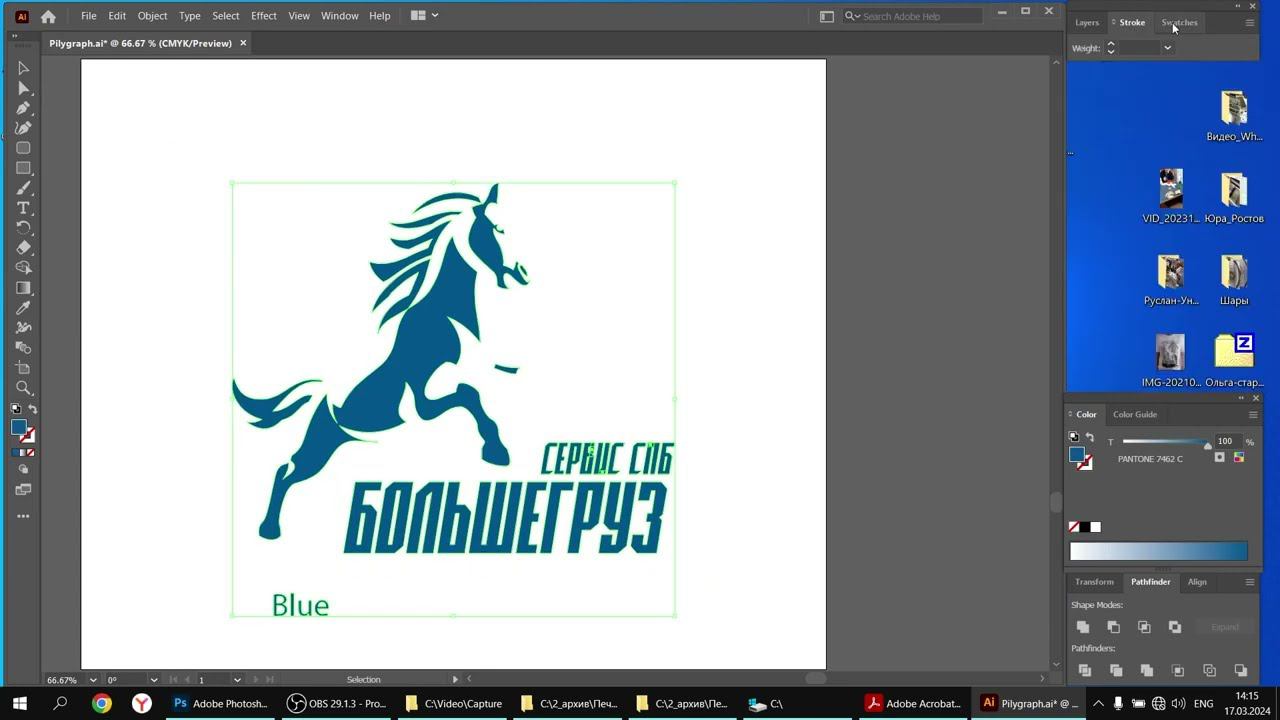Open the Effect menu

click(264, 16)
